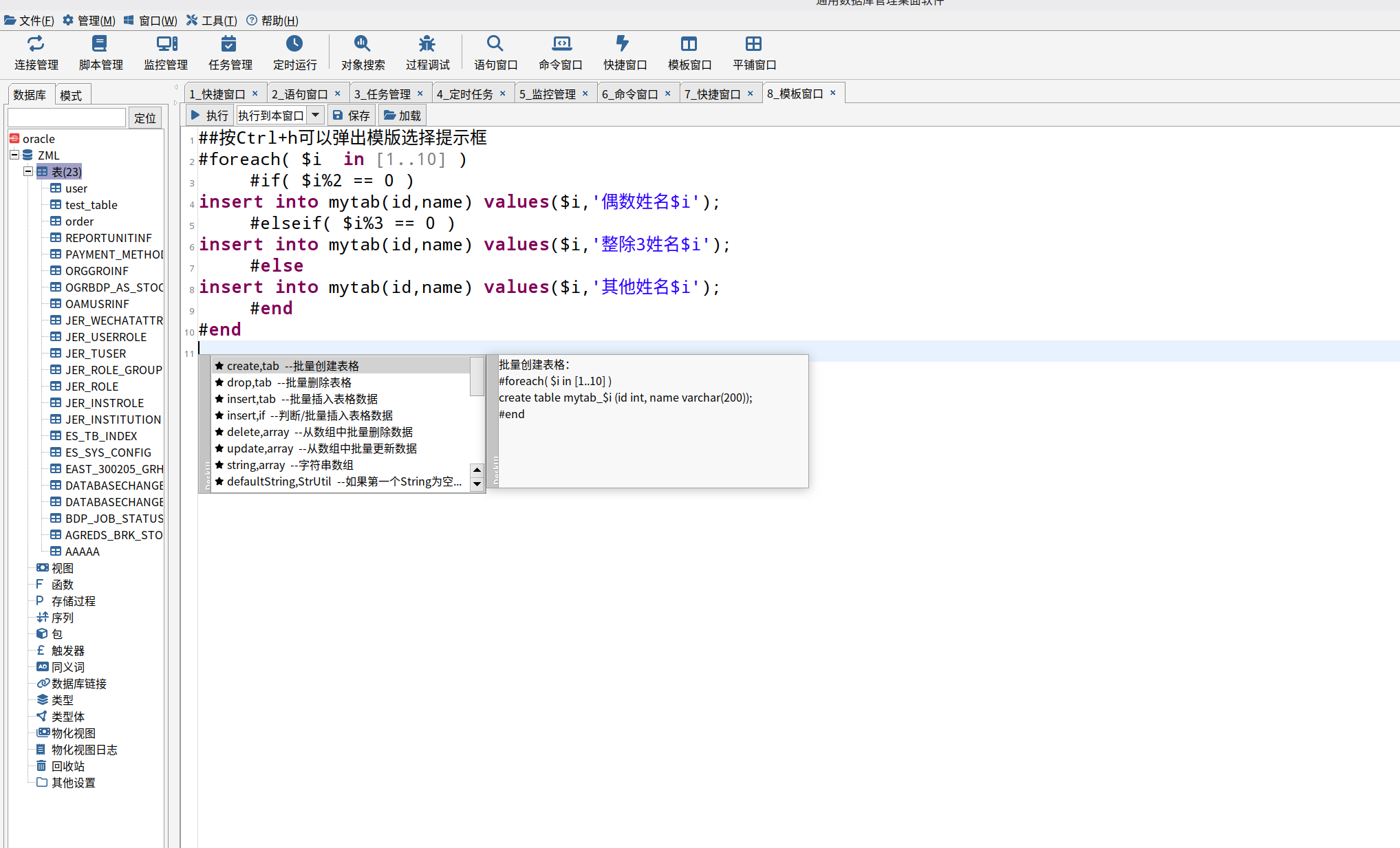Click the 执行 run button
Image resolution: width=1400 pixels, height=848 pixels.
tap(209, 116)
